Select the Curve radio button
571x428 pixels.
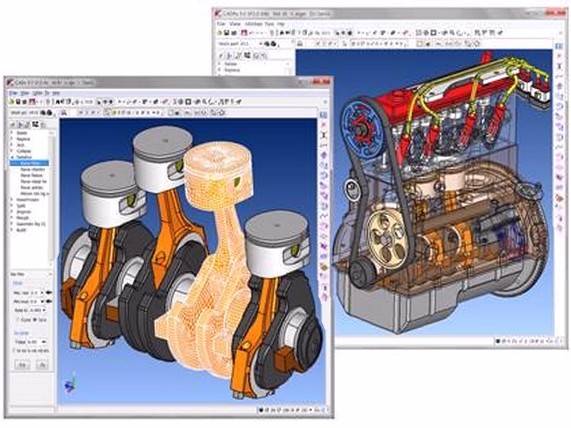coord(17,319)
